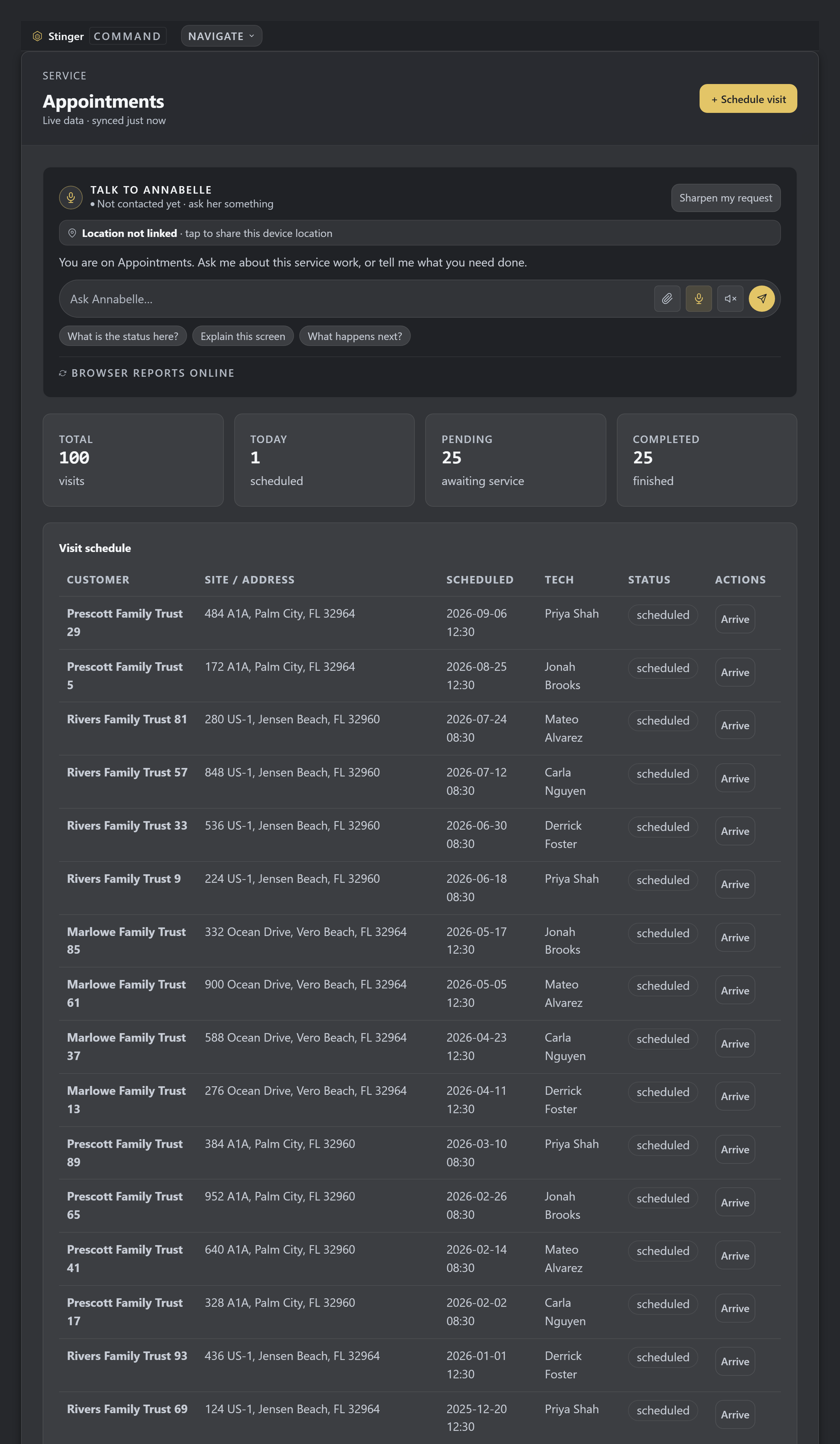Click Arrive for Rivers Family Trust 93
Screen dimensions: 840x1444
click(x=735, y=1362)
